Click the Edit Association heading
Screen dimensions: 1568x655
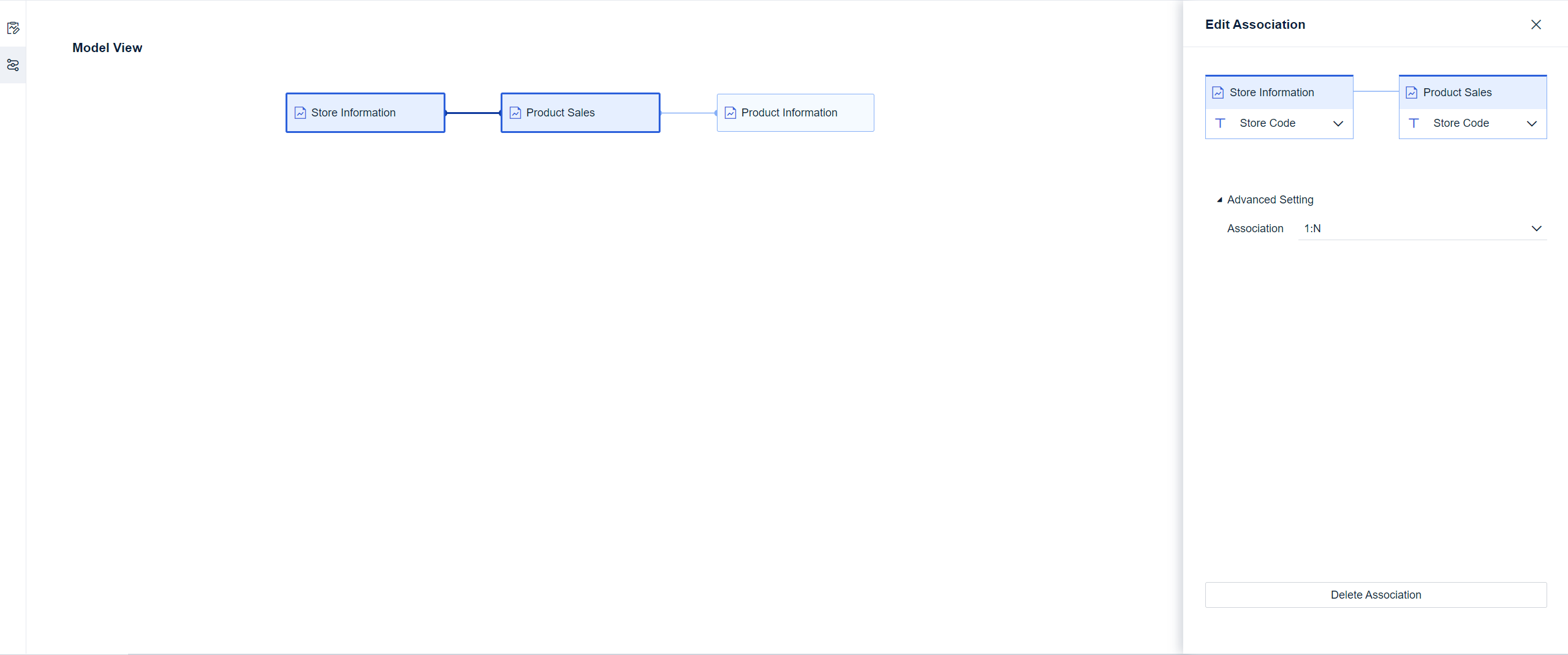[x=1255, y=25]
